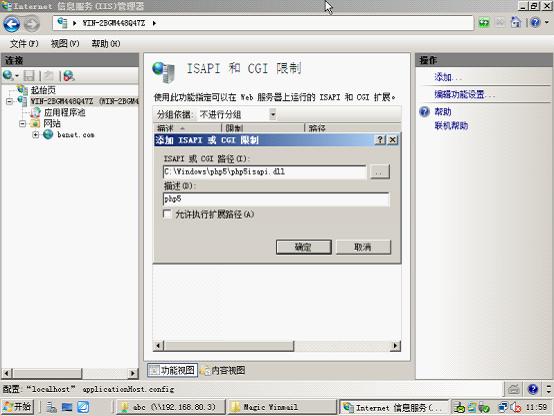Screen dimensions: 554x416
Task: Click the connect globe icon in Connections pane
Action: [8, 75]
